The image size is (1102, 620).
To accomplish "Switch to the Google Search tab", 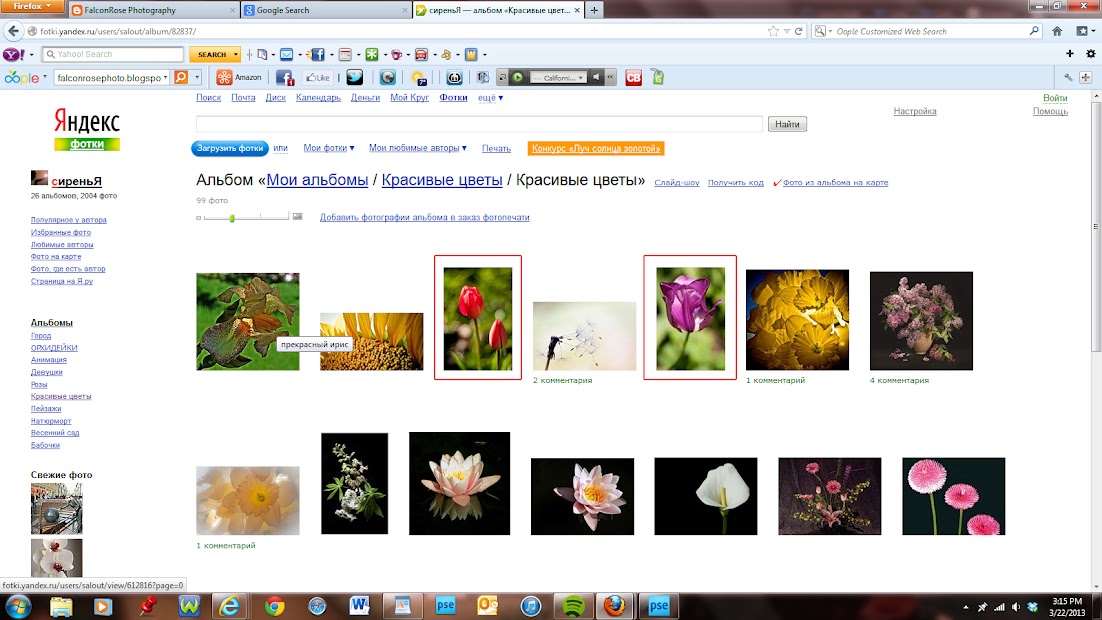I will coord(325,10).
